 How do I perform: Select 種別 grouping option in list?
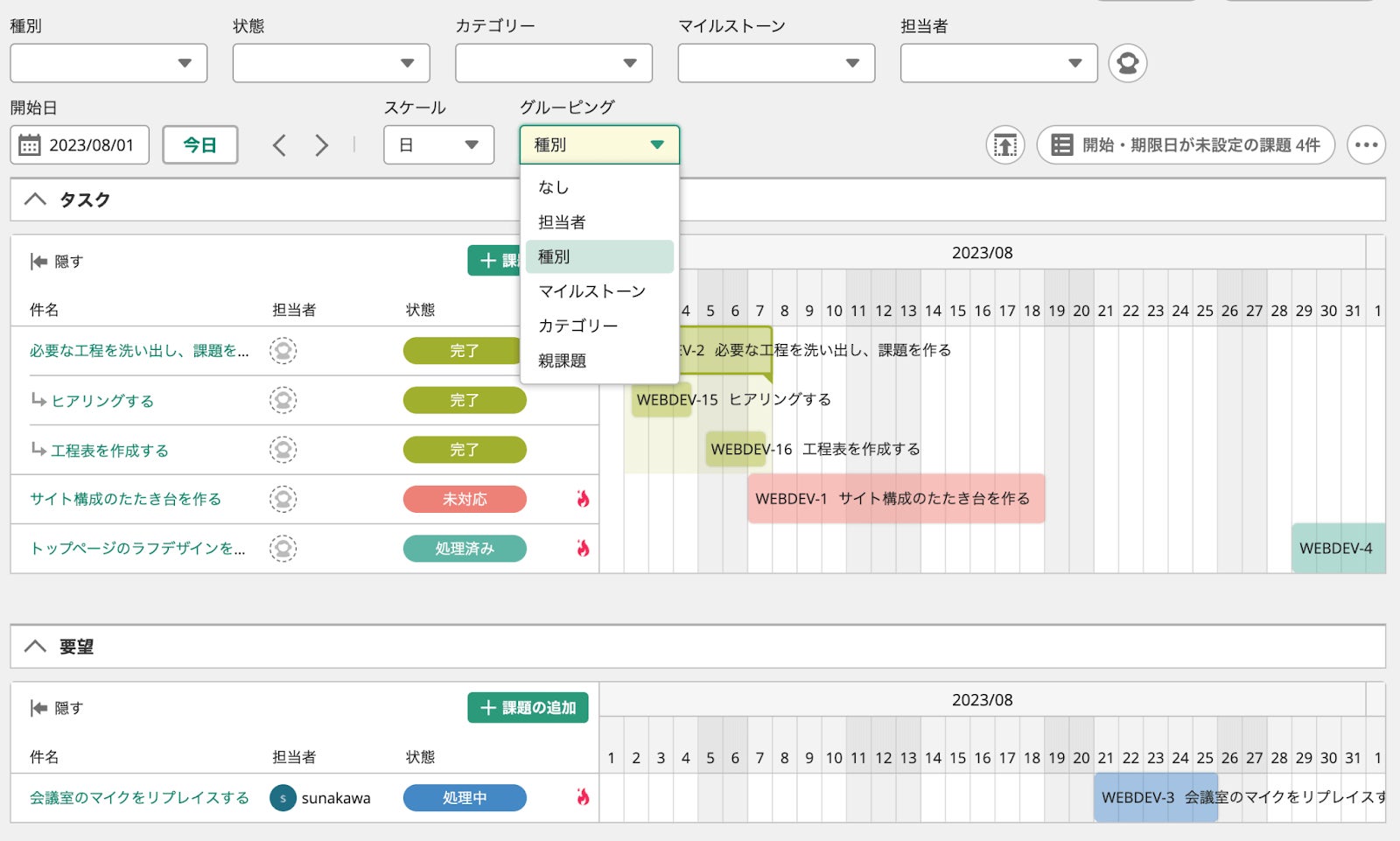point(599,256)
